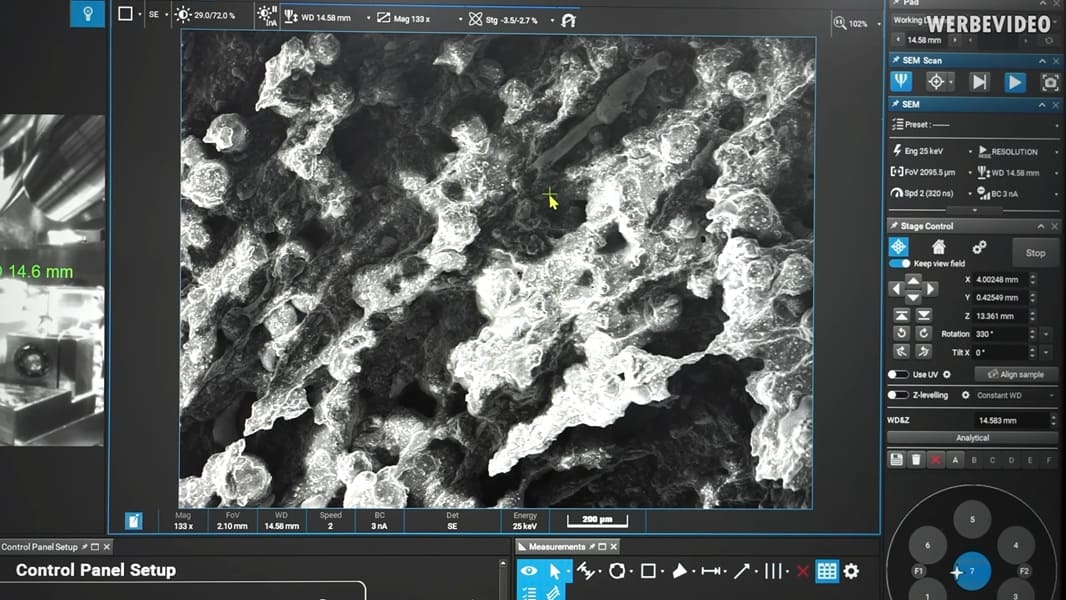1066x600 pixels.
Task: Toggle measurement visibility eye icon
Action: click(x=529, y=571)
